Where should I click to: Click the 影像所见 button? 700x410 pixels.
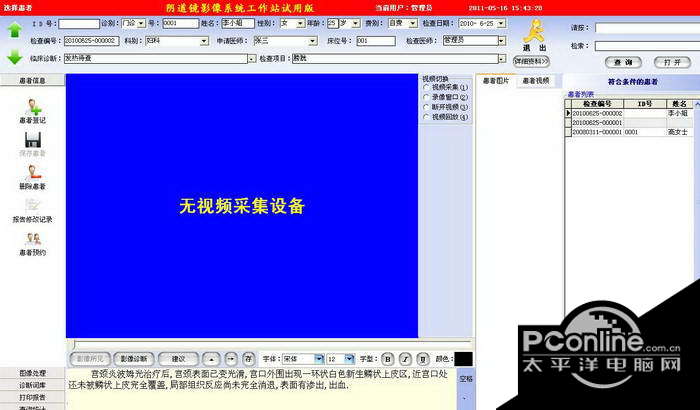90,359
